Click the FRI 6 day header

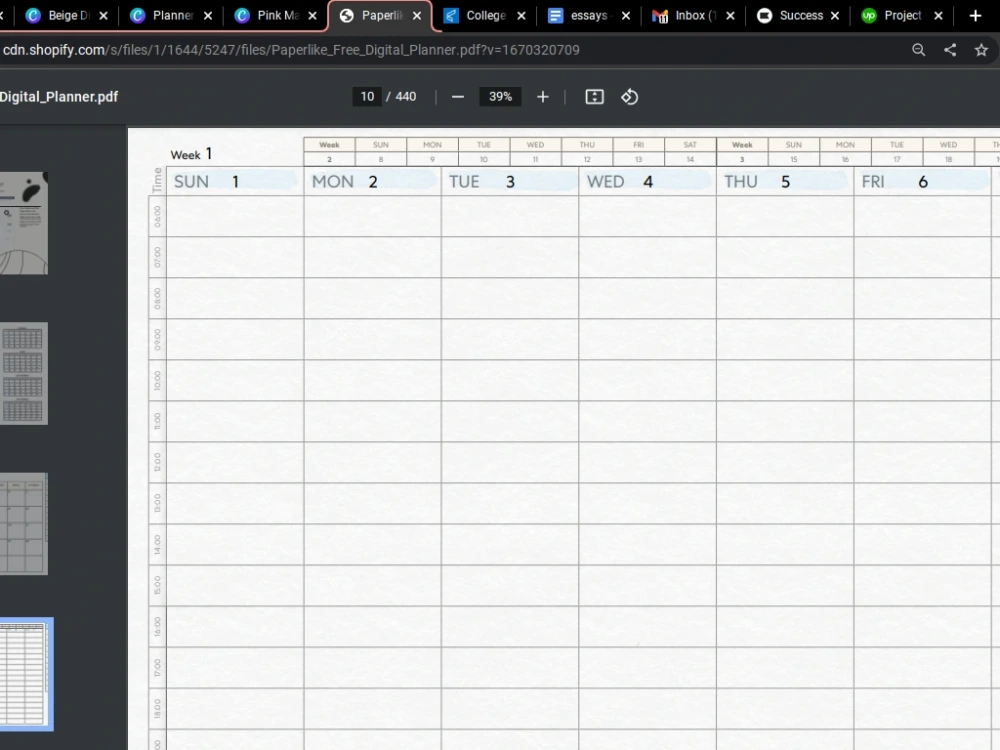pos(922,182)
